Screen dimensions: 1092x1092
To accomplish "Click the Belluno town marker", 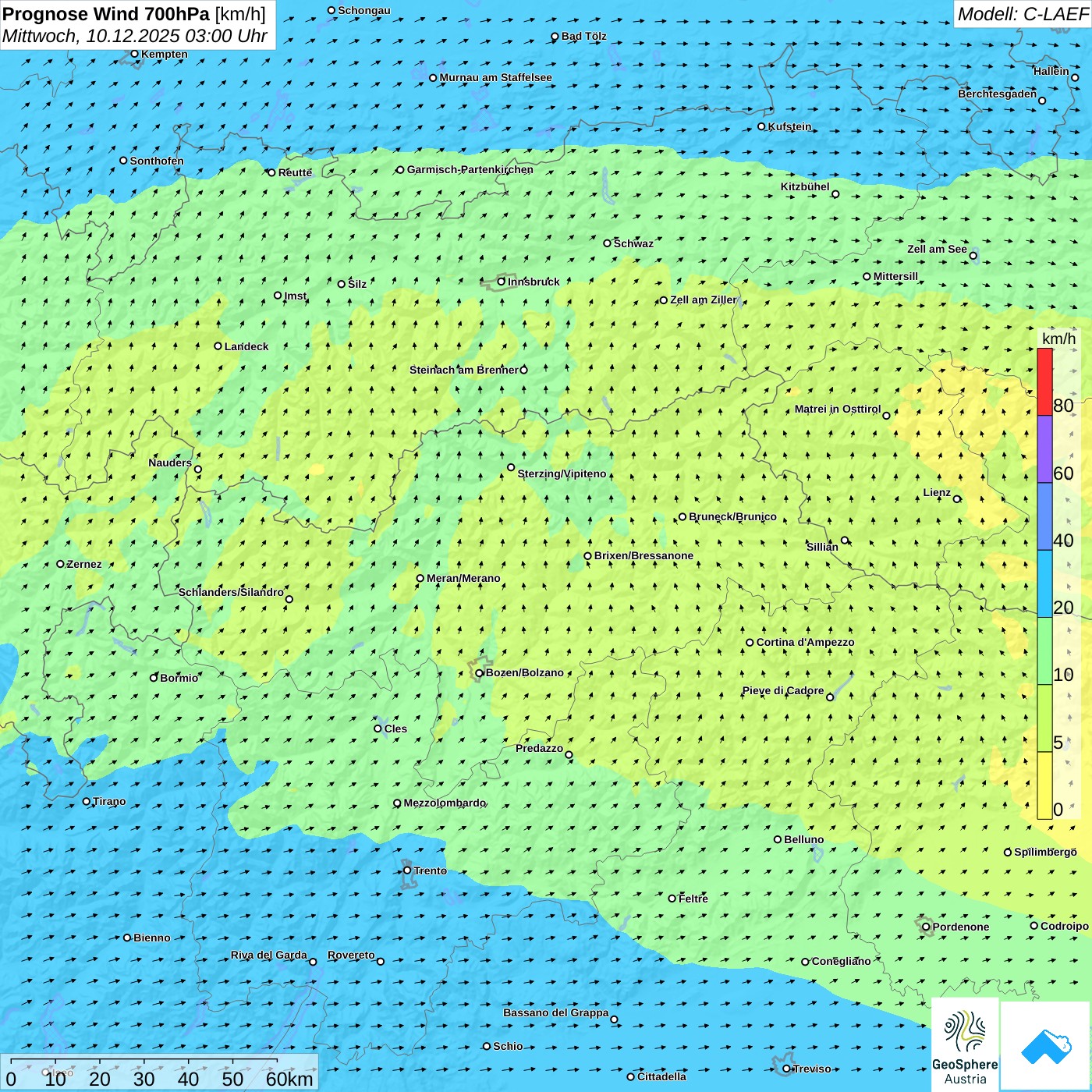I will 778,839.
